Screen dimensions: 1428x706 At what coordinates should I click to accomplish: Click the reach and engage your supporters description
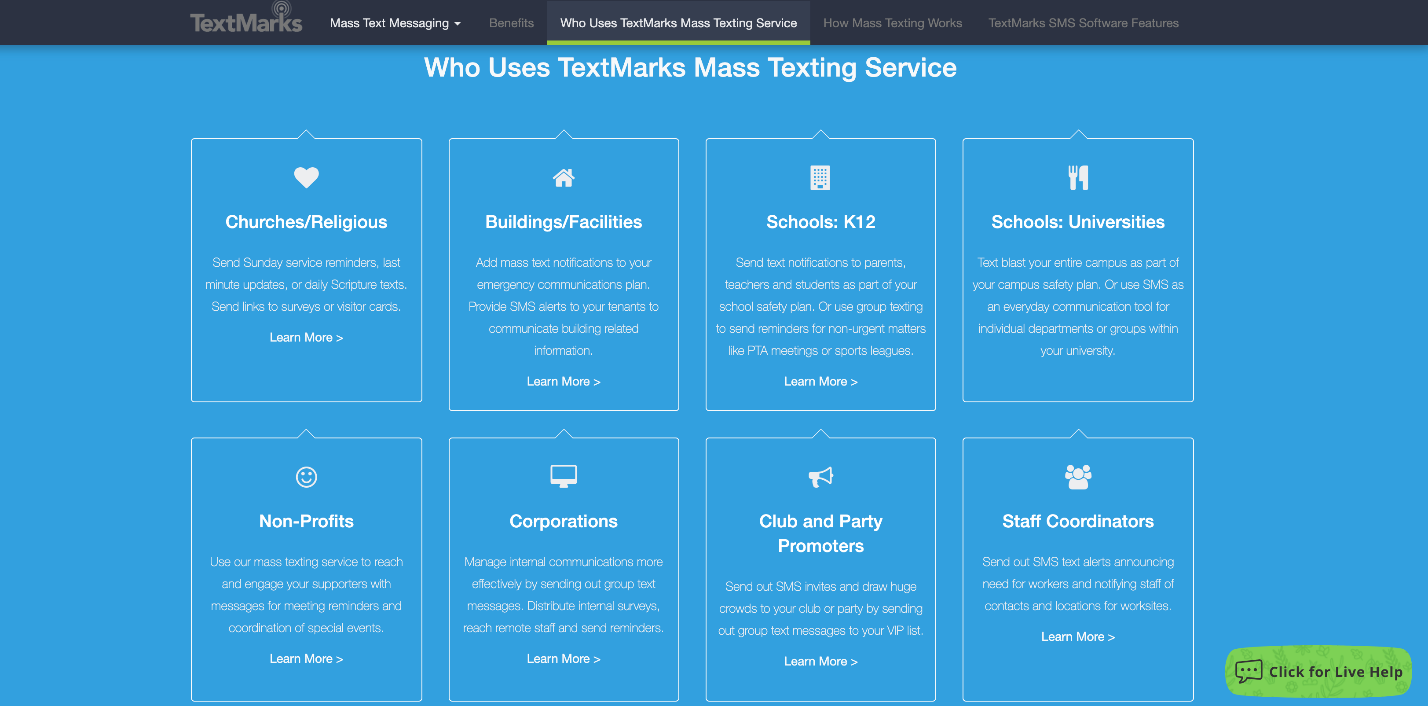[306, 595]
